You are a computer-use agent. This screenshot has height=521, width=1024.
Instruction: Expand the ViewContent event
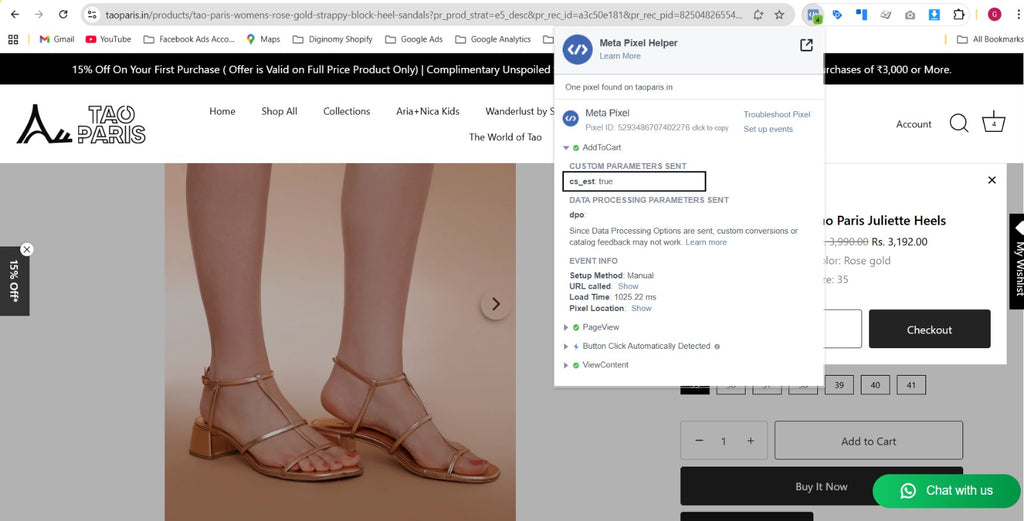[567, 365]
